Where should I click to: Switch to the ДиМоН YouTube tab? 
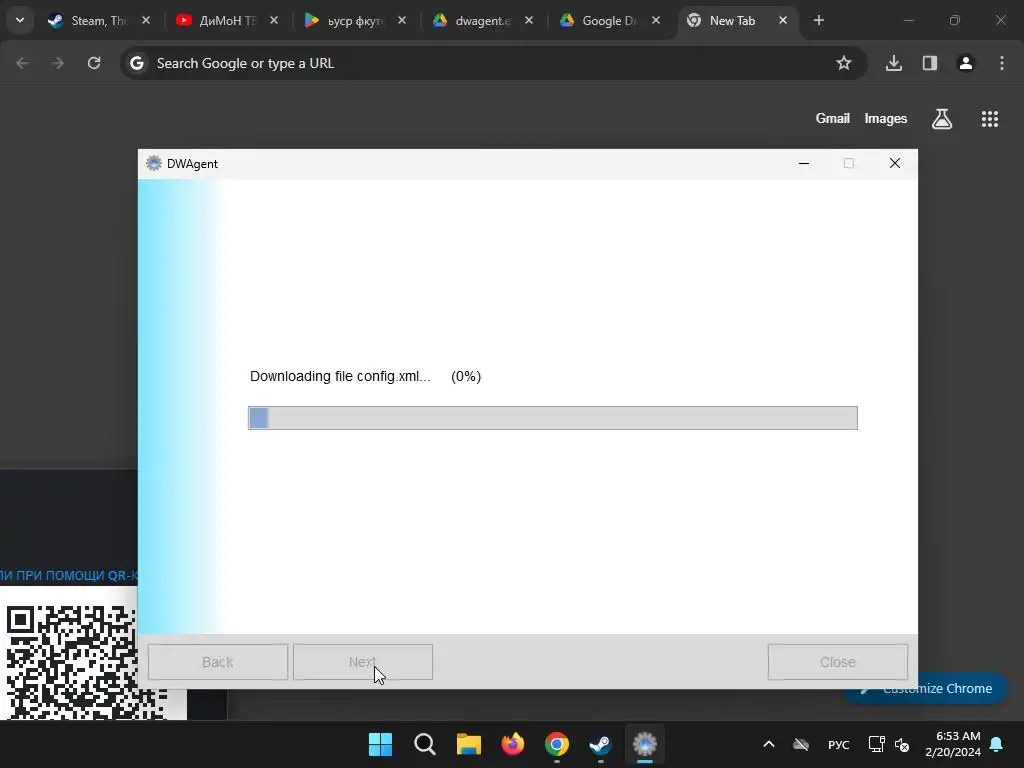point(226,20)
